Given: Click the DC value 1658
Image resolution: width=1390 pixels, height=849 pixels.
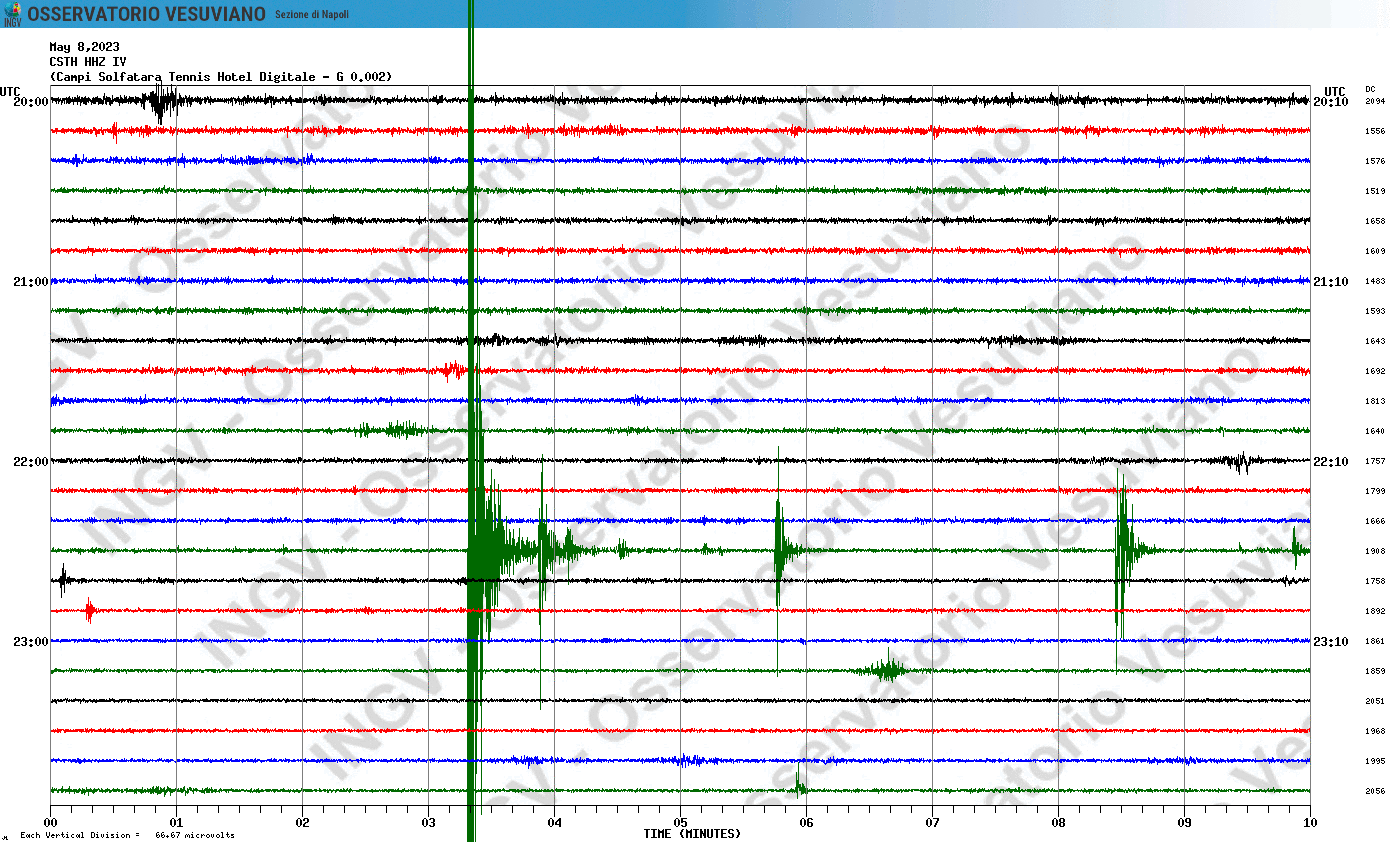Looking at the screenshot, I should coord(1375,221).
